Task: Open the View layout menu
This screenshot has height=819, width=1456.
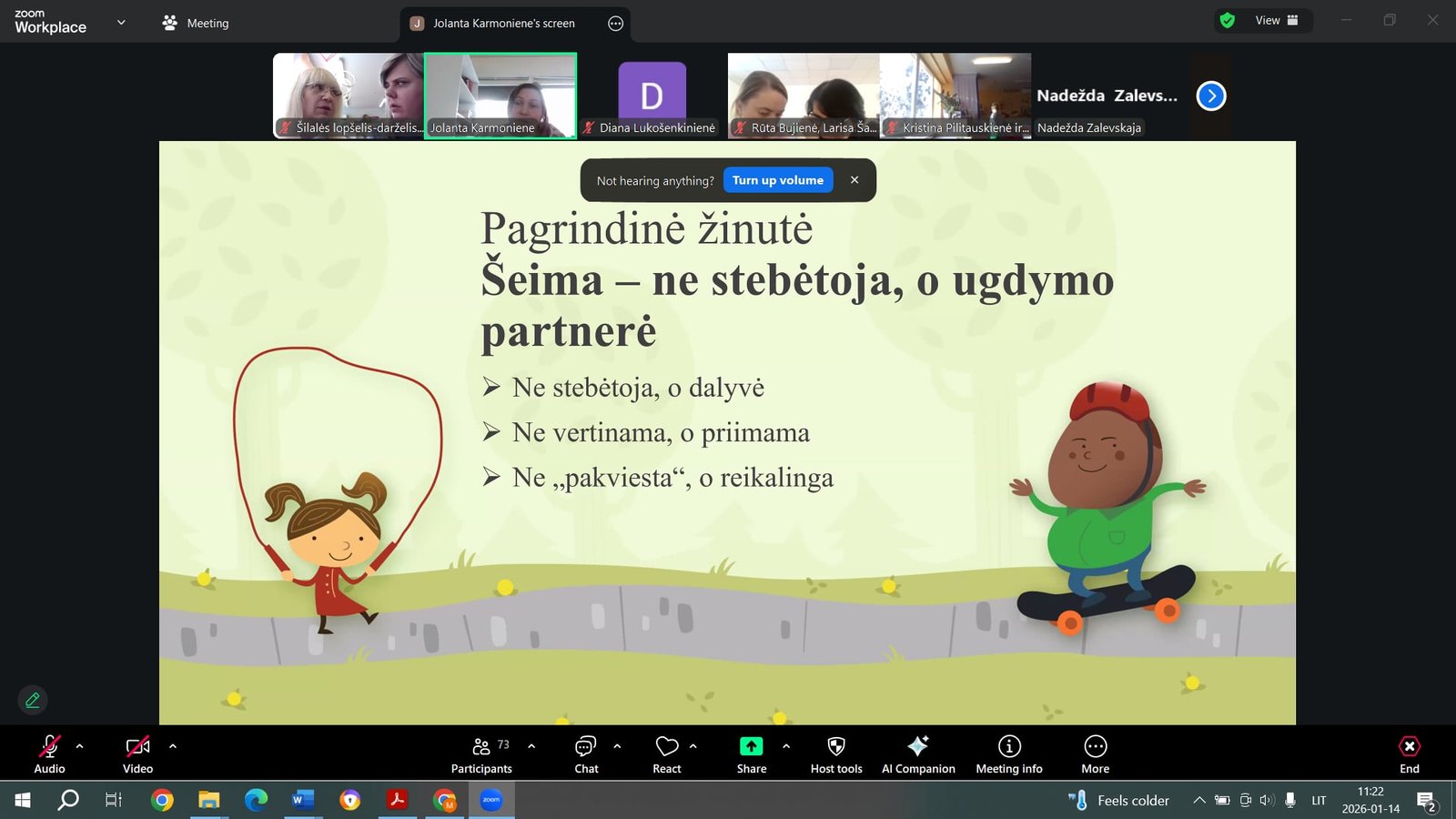Action: point(1276,20)
